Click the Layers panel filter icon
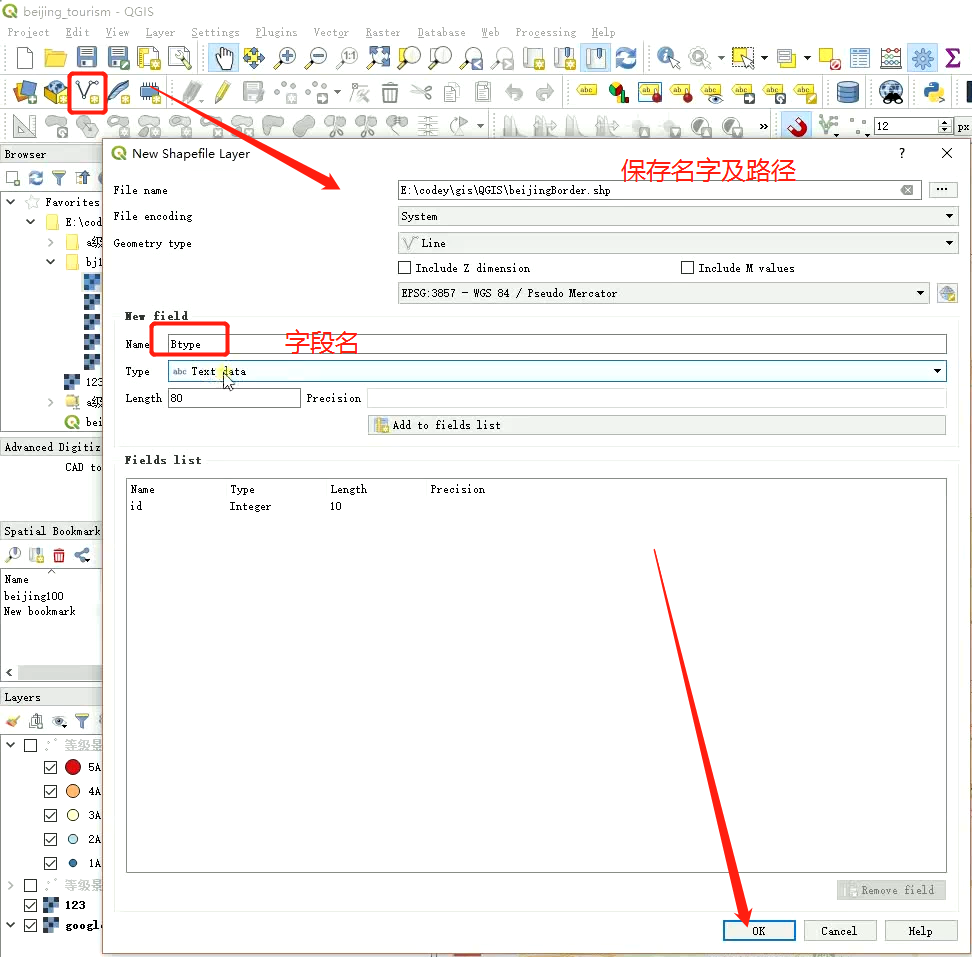The height and width of the screenshot is (957, 972). coord(82,721)
